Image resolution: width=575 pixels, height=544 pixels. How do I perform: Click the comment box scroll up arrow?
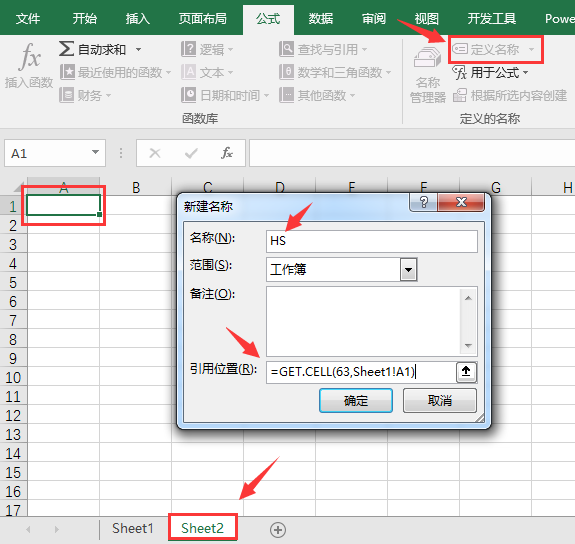[x=468, y=298]
